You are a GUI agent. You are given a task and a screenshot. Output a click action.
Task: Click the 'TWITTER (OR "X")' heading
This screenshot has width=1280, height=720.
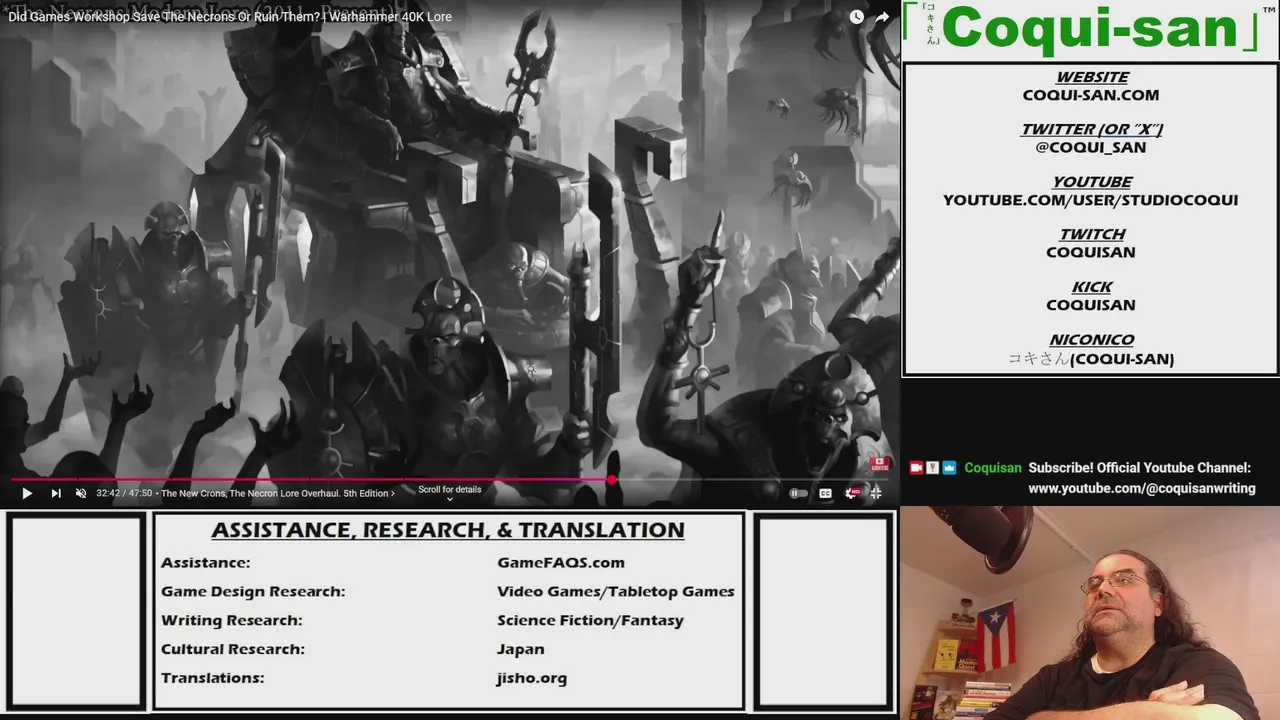point(1091,129)
